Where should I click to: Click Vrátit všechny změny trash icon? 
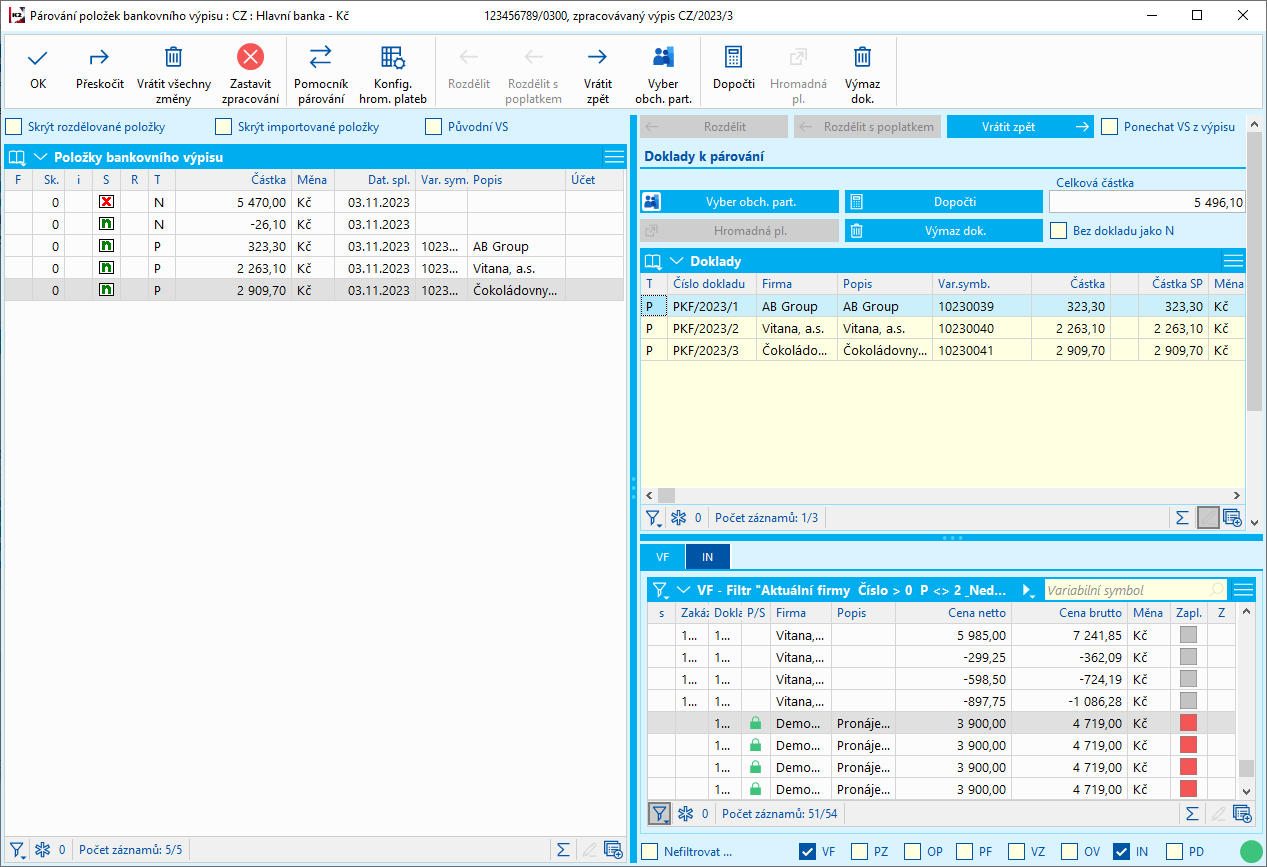click(x=173, y=58)
